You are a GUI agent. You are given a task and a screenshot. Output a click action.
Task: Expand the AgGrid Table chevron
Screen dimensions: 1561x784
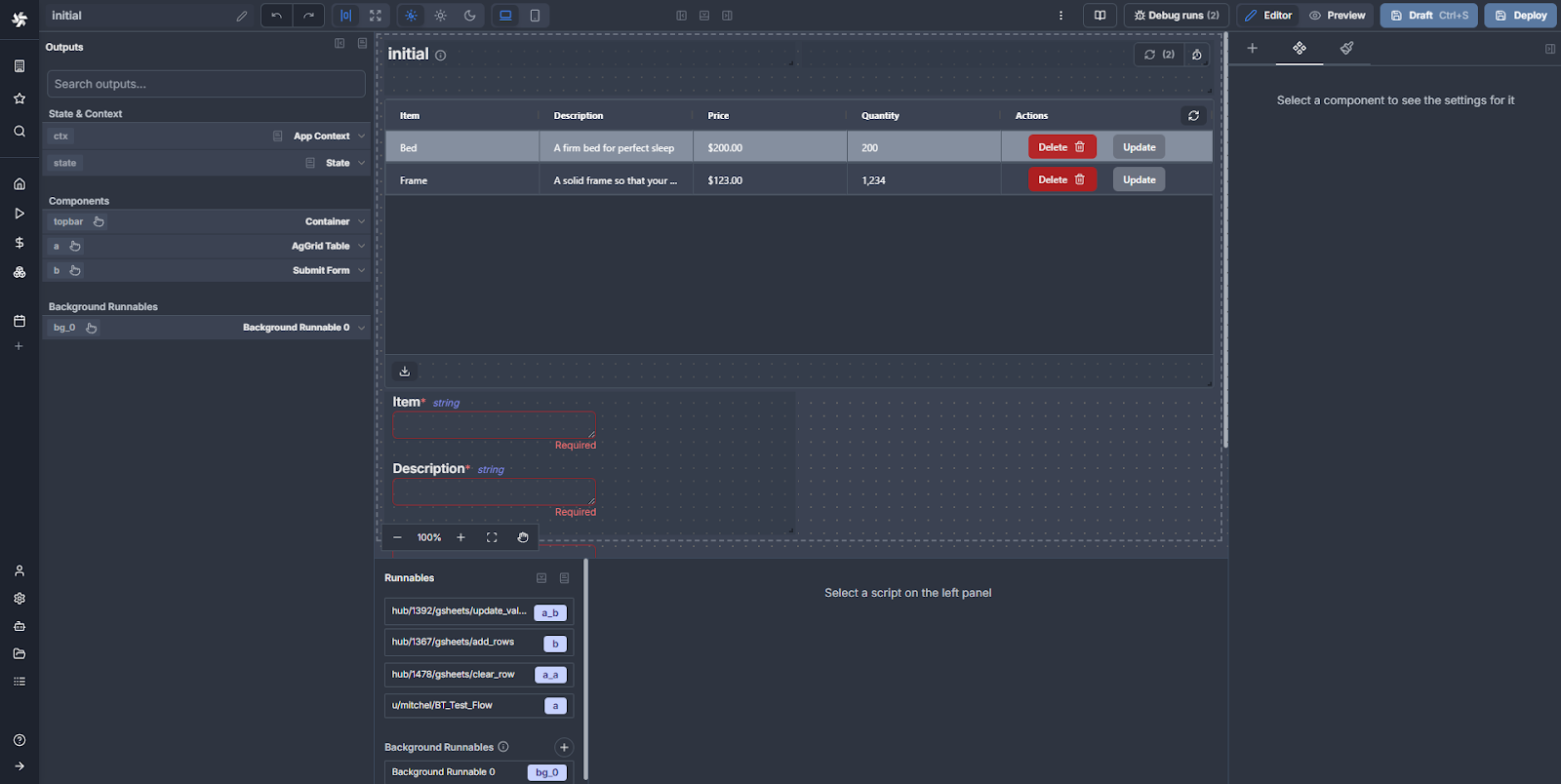pyautogui.click(x=362, y=246)
